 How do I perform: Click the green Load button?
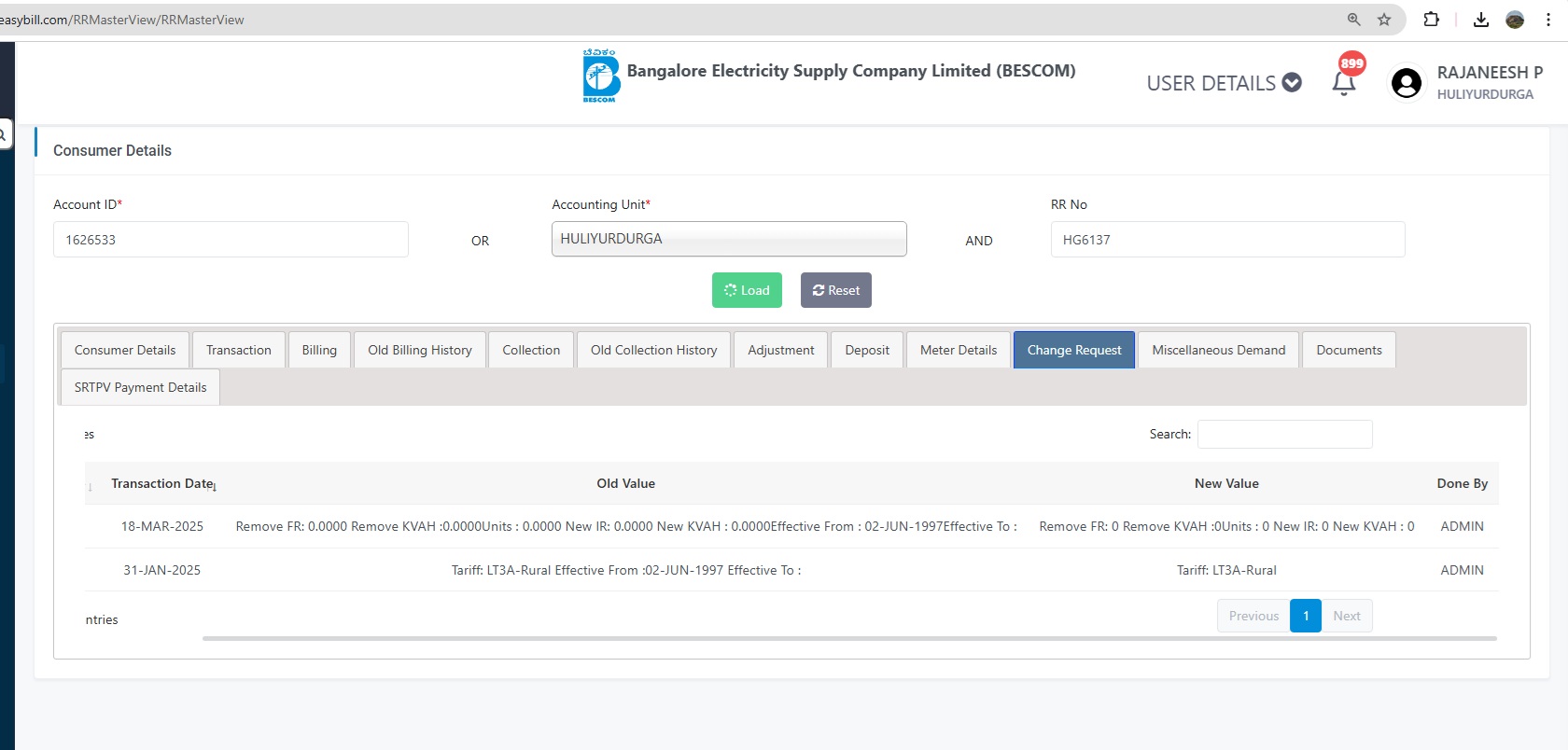747,290
